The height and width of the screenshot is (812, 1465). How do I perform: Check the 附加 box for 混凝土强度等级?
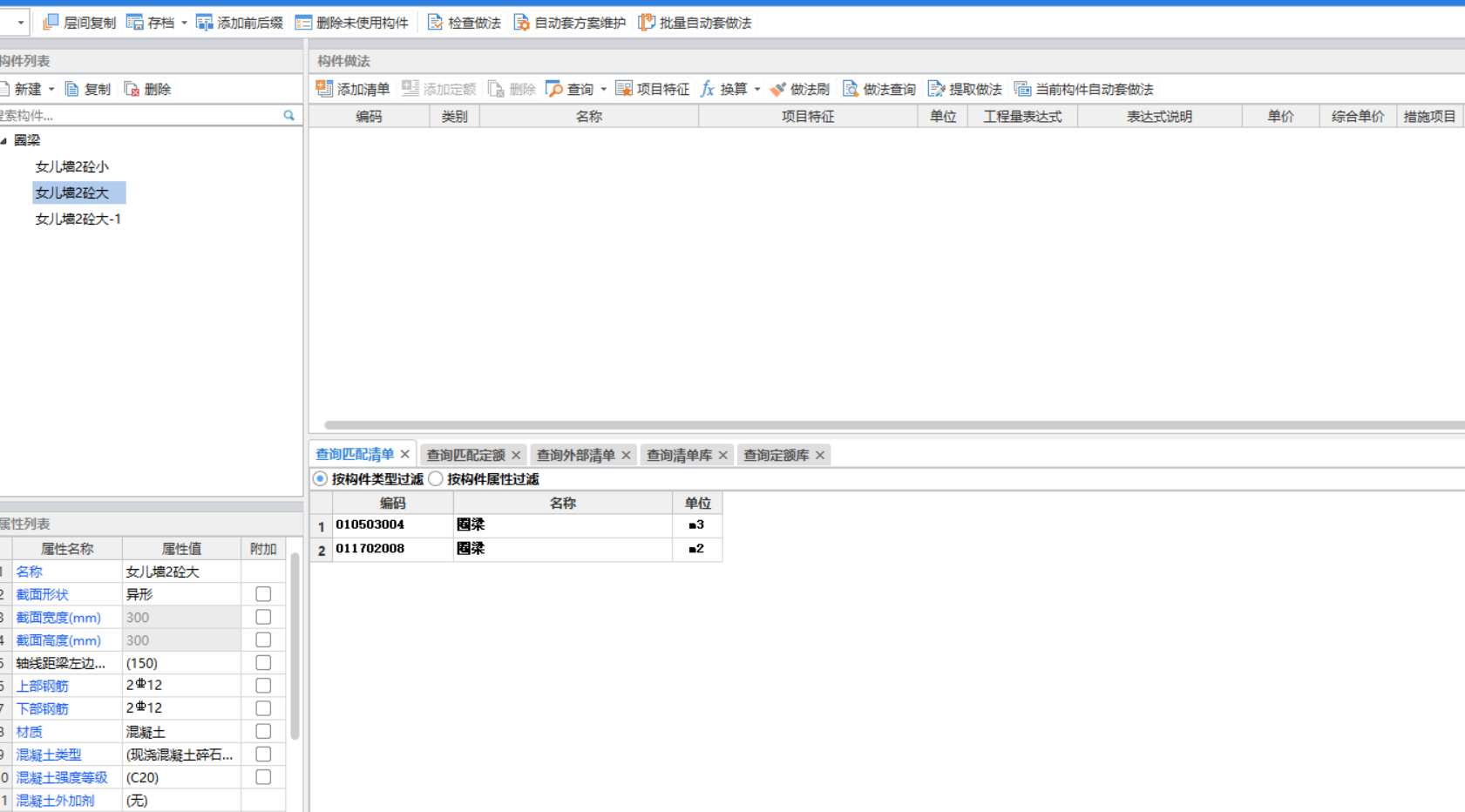[x=263, y=777]
